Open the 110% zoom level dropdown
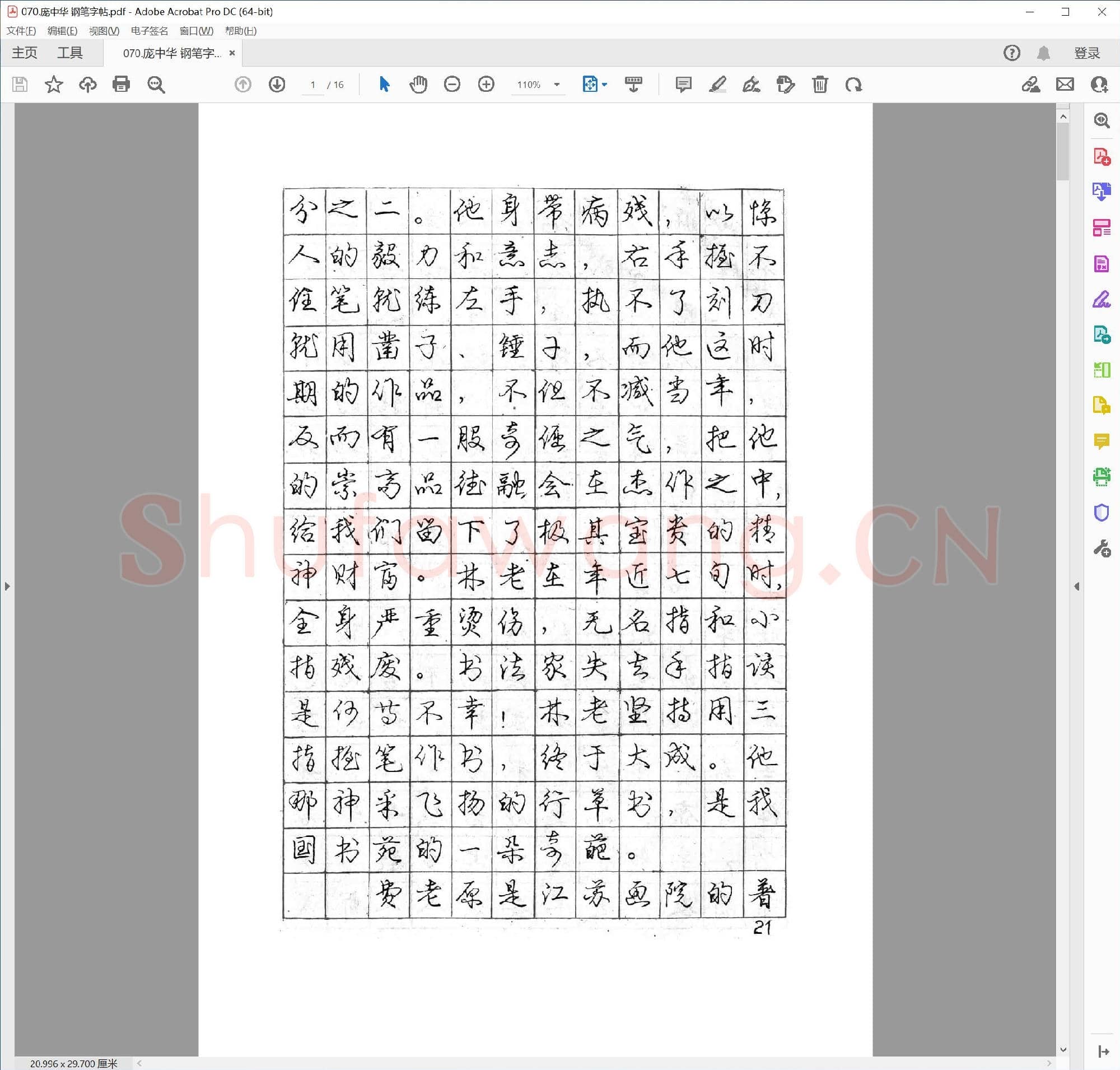 click(537, 85)
